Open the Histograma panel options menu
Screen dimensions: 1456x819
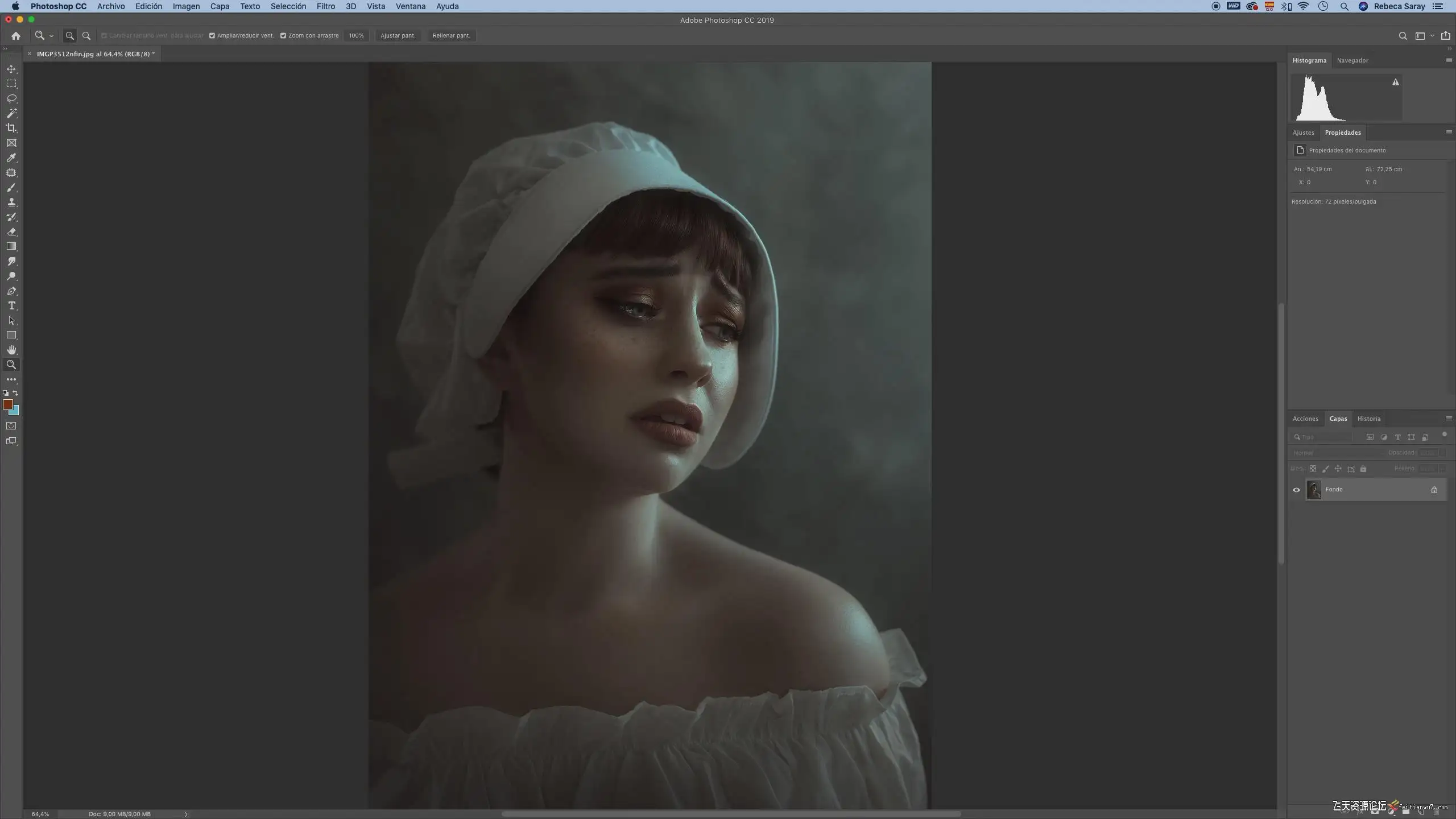tap(1449, 60)
